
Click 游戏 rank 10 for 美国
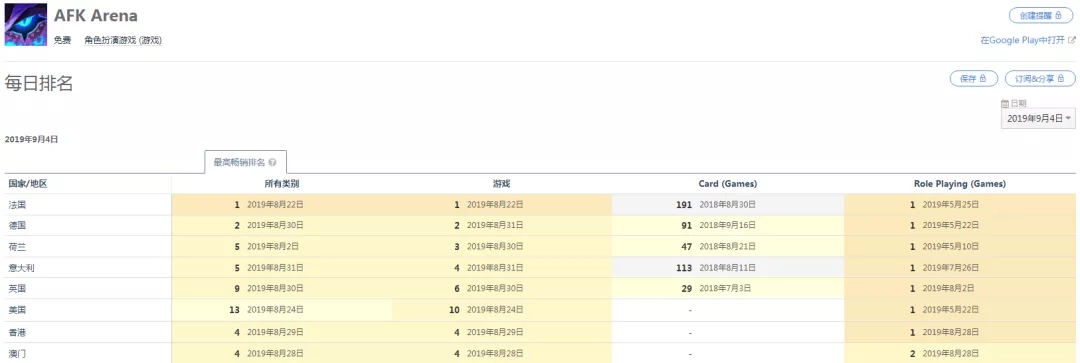454,310
